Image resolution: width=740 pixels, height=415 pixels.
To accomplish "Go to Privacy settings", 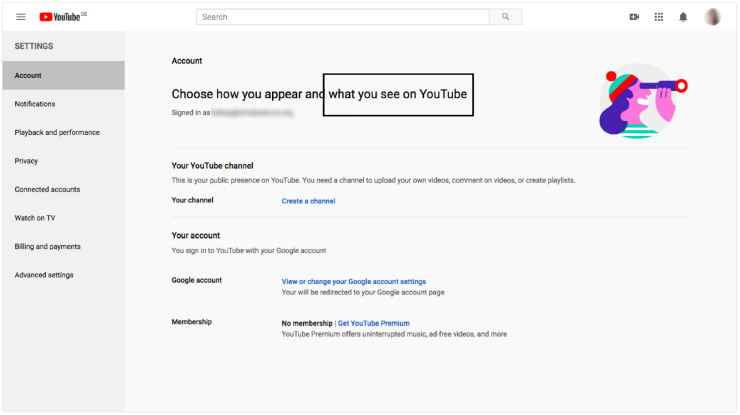I will pyautogui.click(x=64, y=161).
